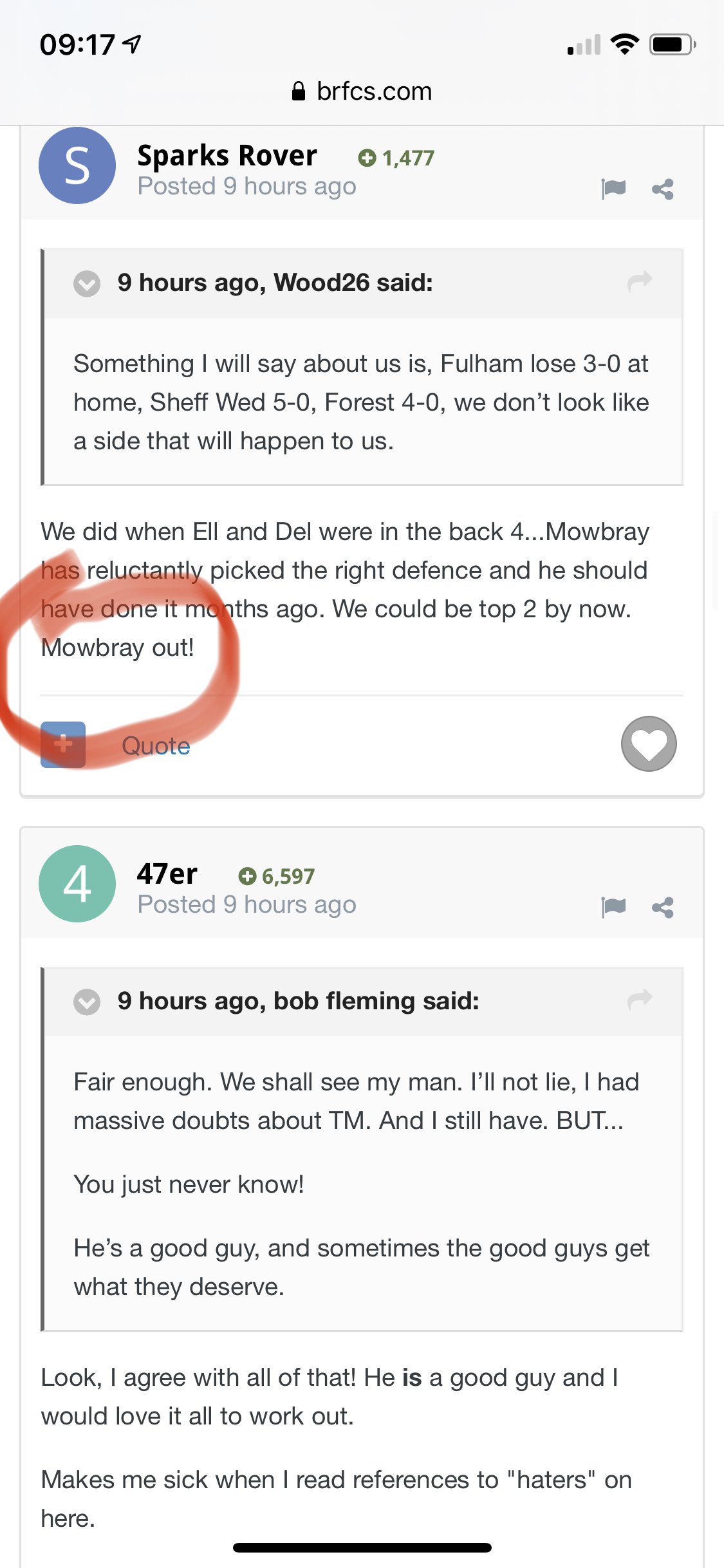Open 47er username profile link
This screenshot has width=724, height=1568.
[x=167, y=874]
